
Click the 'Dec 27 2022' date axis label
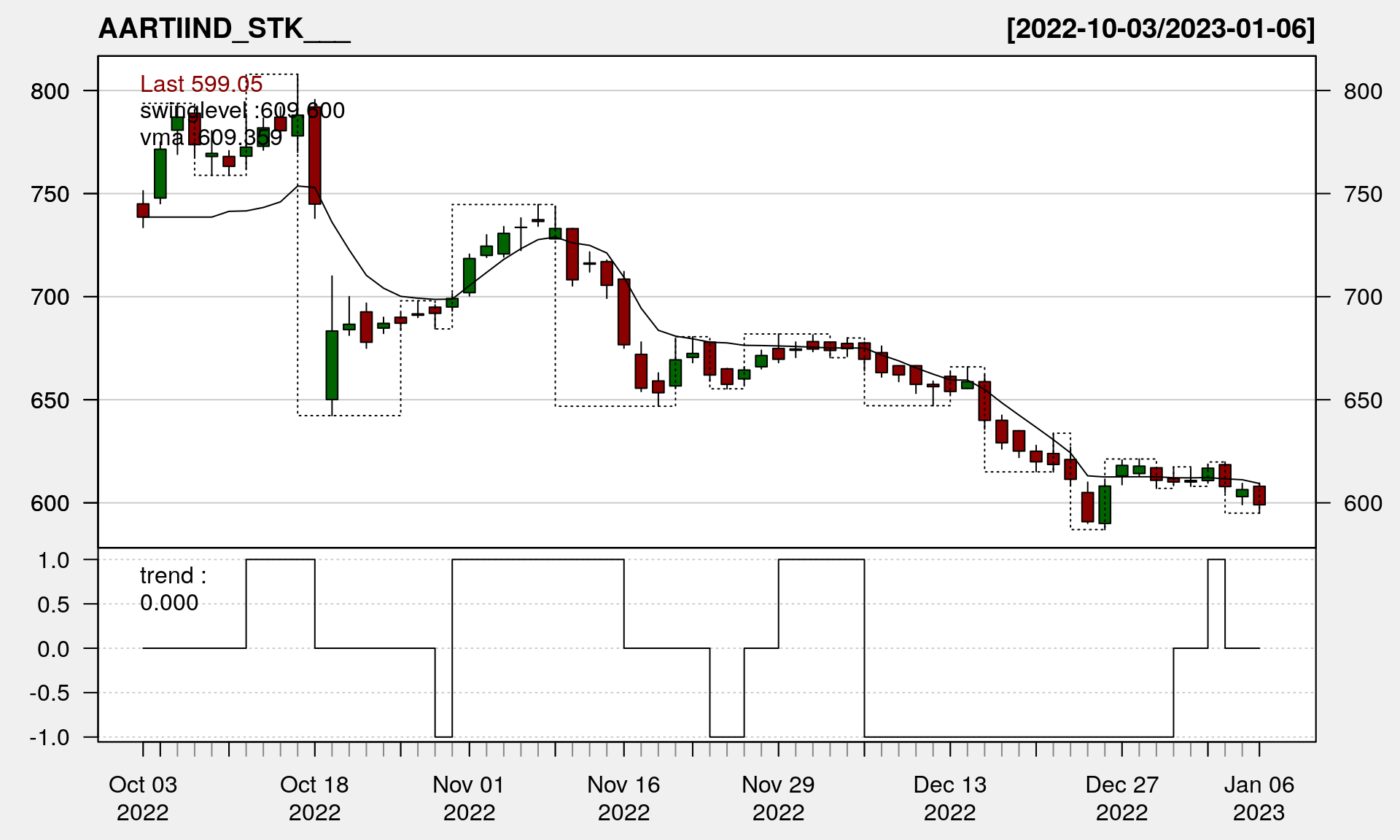1121,798
